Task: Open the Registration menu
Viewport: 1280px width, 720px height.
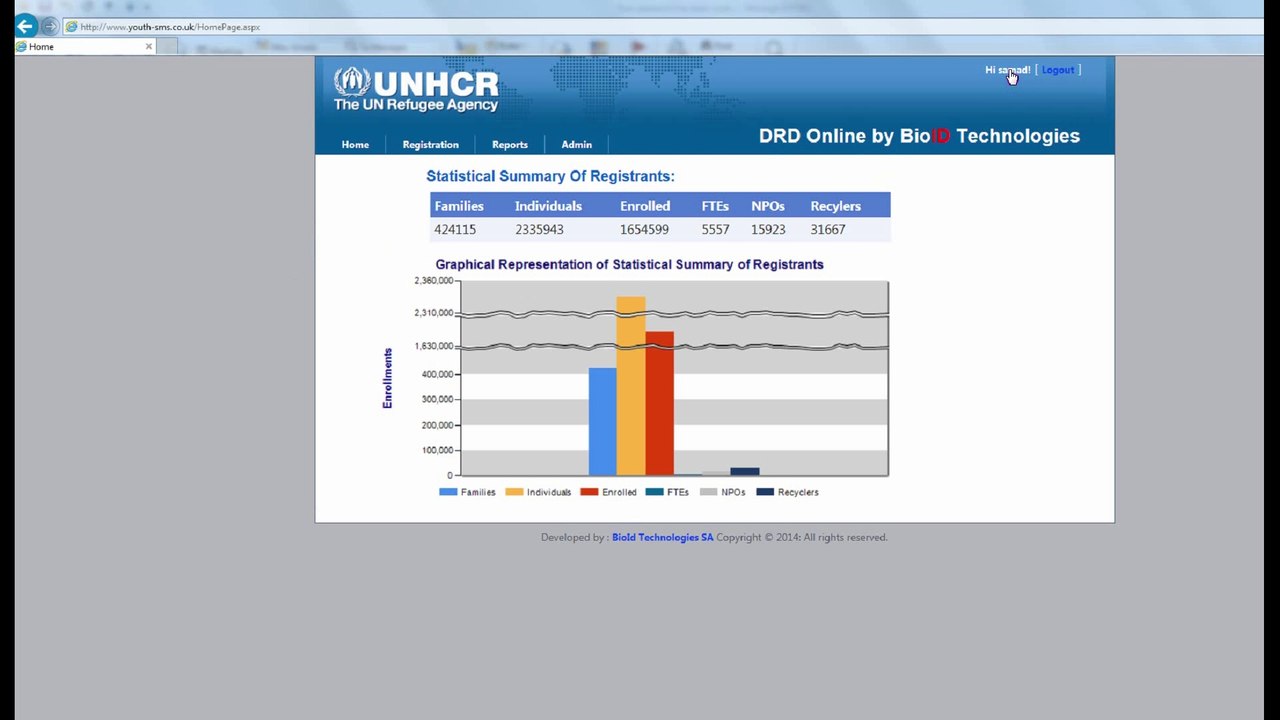Action: point(430,144)
